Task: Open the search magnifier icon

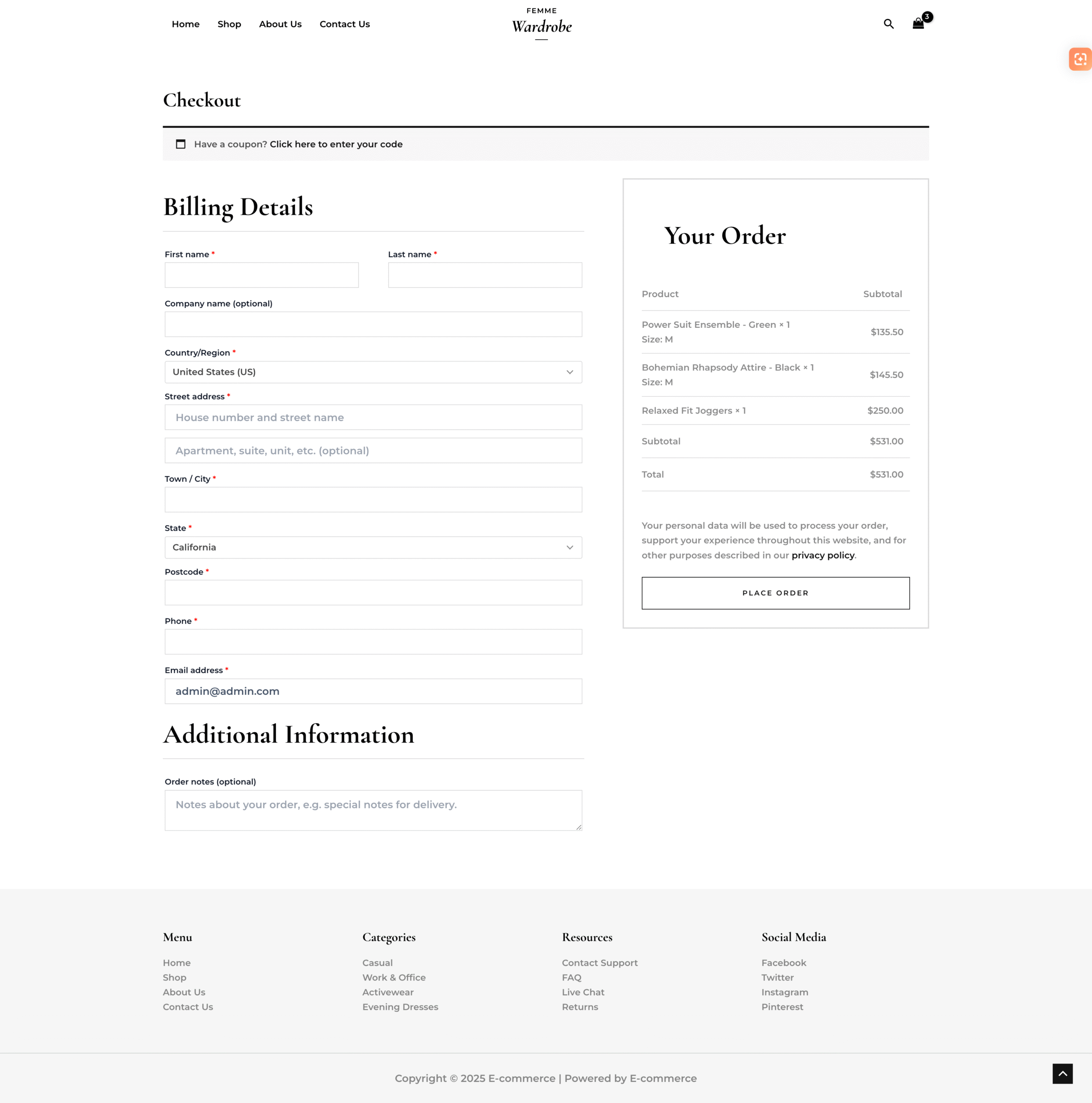Action: pyautogui.click(x=888, y=24)
